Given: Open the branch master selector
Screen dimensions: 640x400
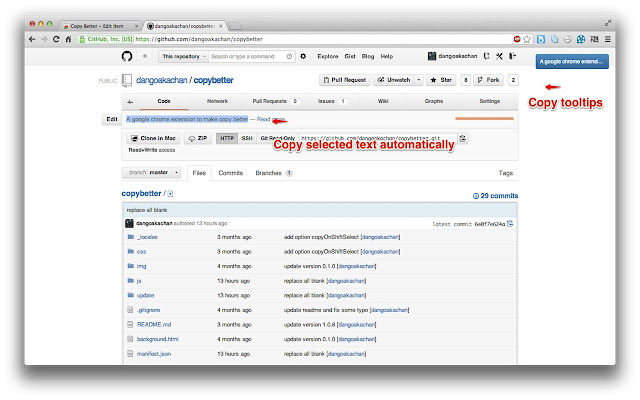Looking at the screenshot, I should pyautogui.click(x=151, y=173).
